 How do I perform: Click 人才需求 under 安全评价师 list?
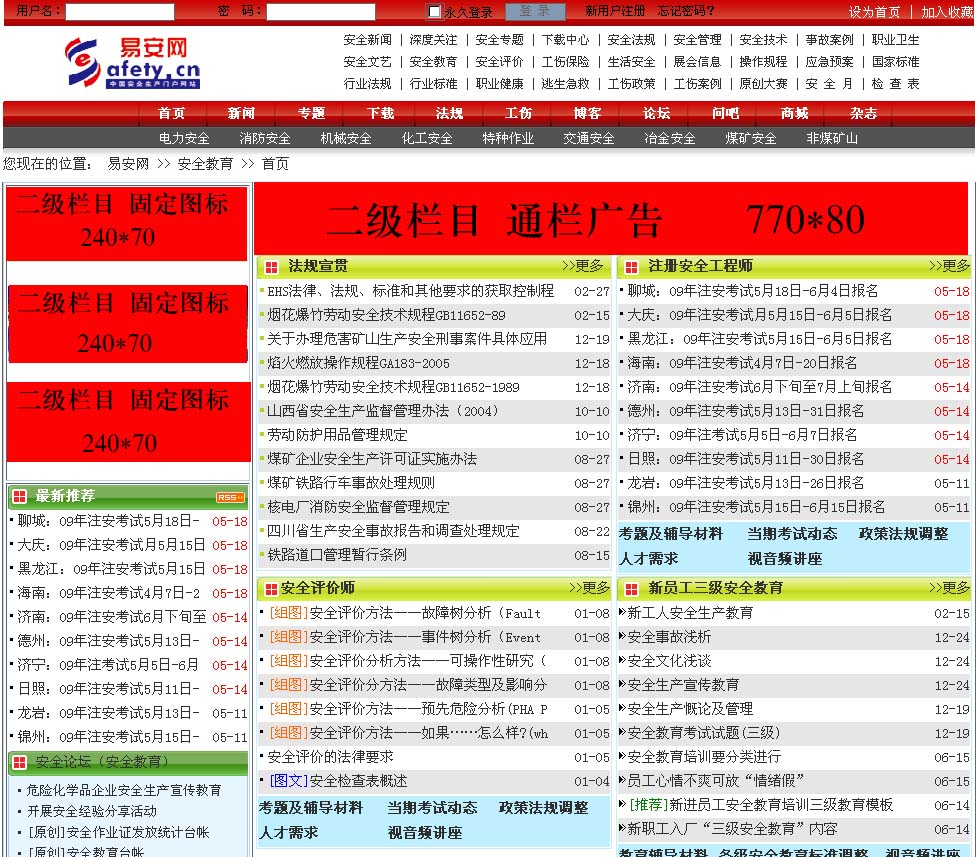pyautogui.click(x=288, y=833)
